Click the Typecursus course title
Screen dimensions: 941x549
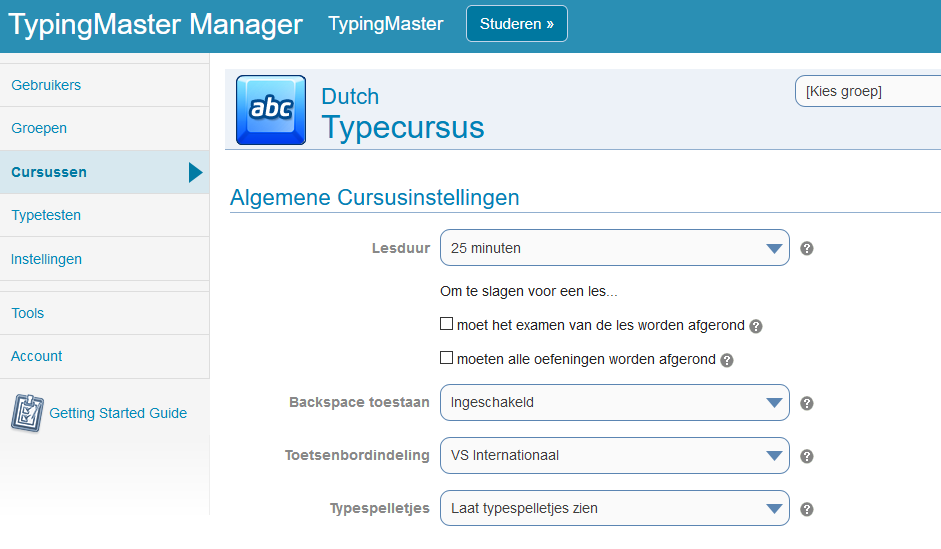pos(403,127)
